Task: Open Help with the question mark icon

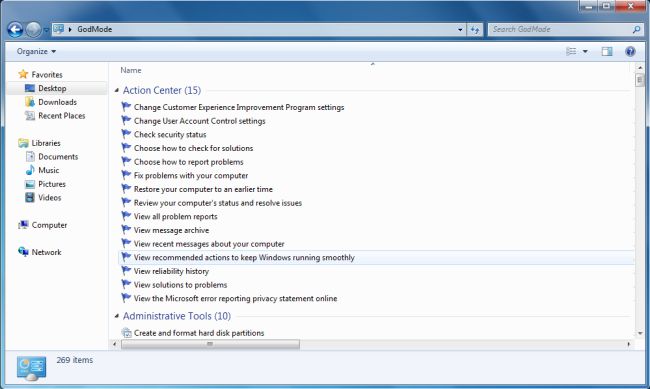Action: pyautogui.click(x=630, y=51)
